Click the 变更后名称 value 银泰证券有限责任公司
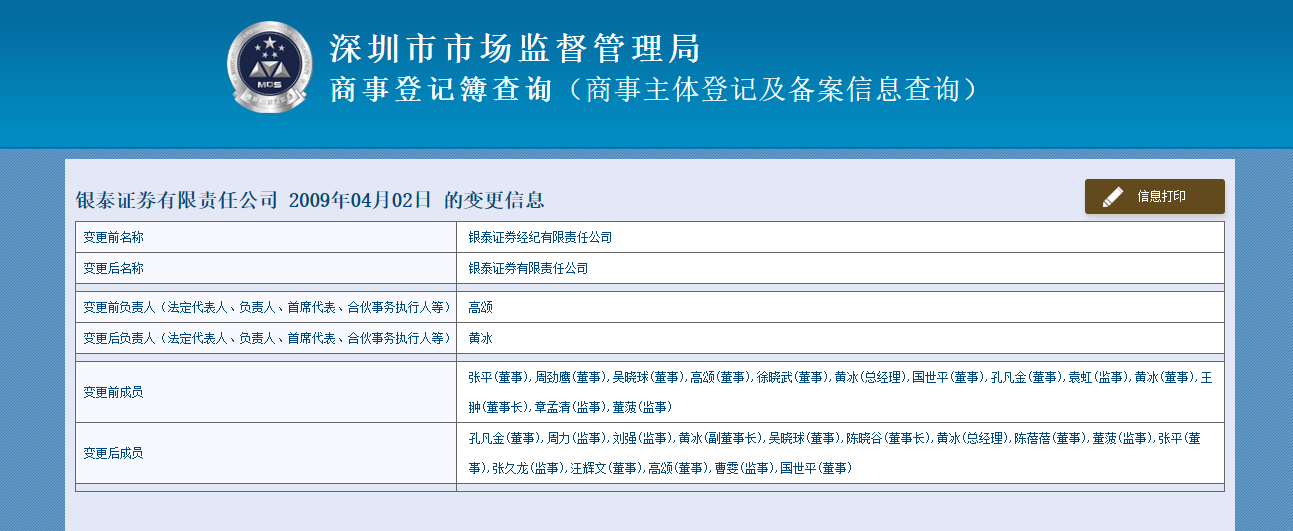This screenshot has width=1293, height=531. [x=528, y=269]
